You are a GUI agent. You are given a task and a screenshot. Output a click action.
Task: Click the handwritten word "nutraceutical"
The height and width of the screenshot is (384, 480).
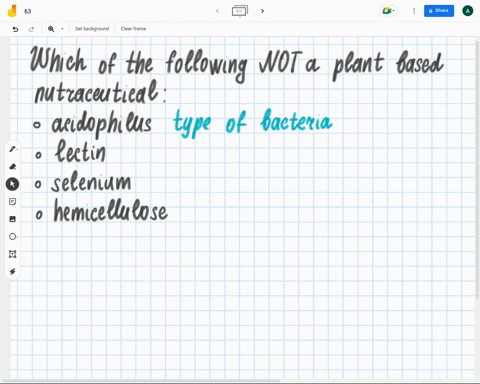pos(97,92)
